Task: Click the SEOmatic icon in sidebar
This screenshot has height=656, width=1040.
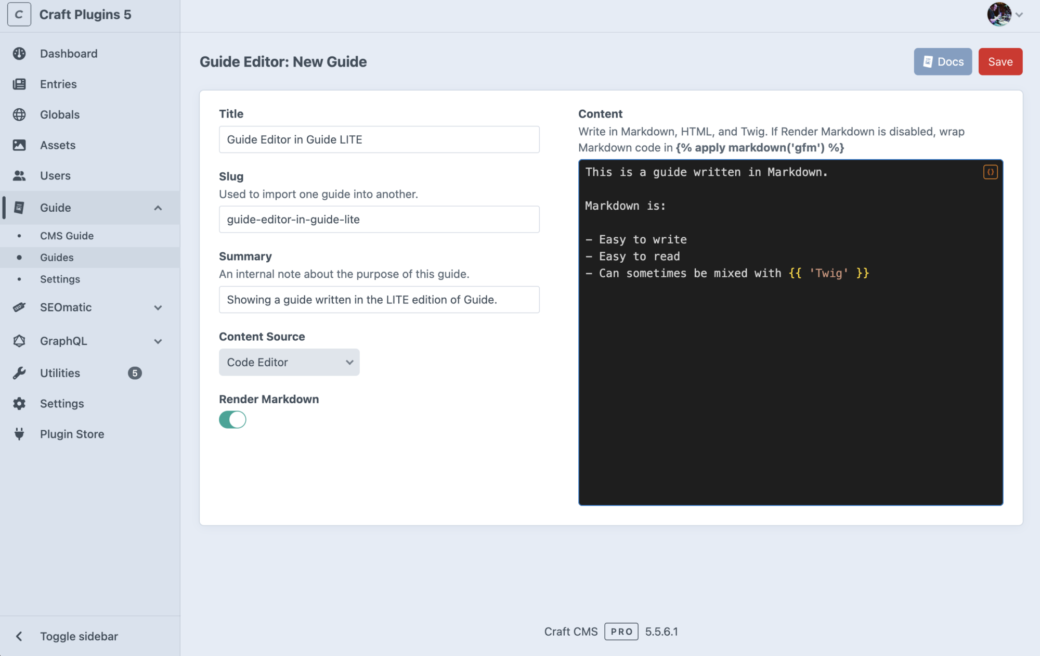Action: tap(19, 307)
